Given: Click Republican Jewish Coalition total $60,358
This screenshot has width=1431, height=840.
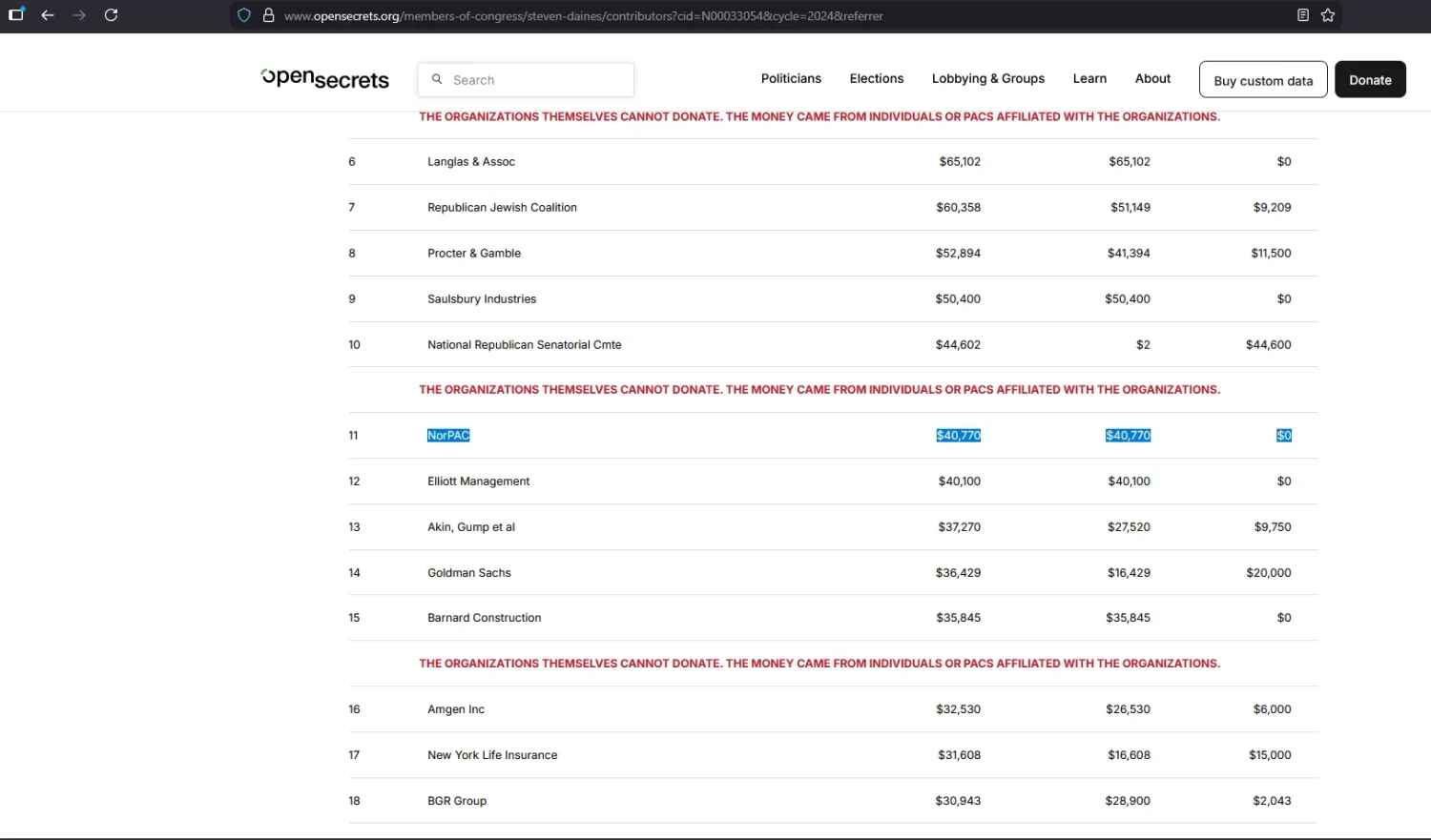Looking at the screenshot, I should (959, 208).
